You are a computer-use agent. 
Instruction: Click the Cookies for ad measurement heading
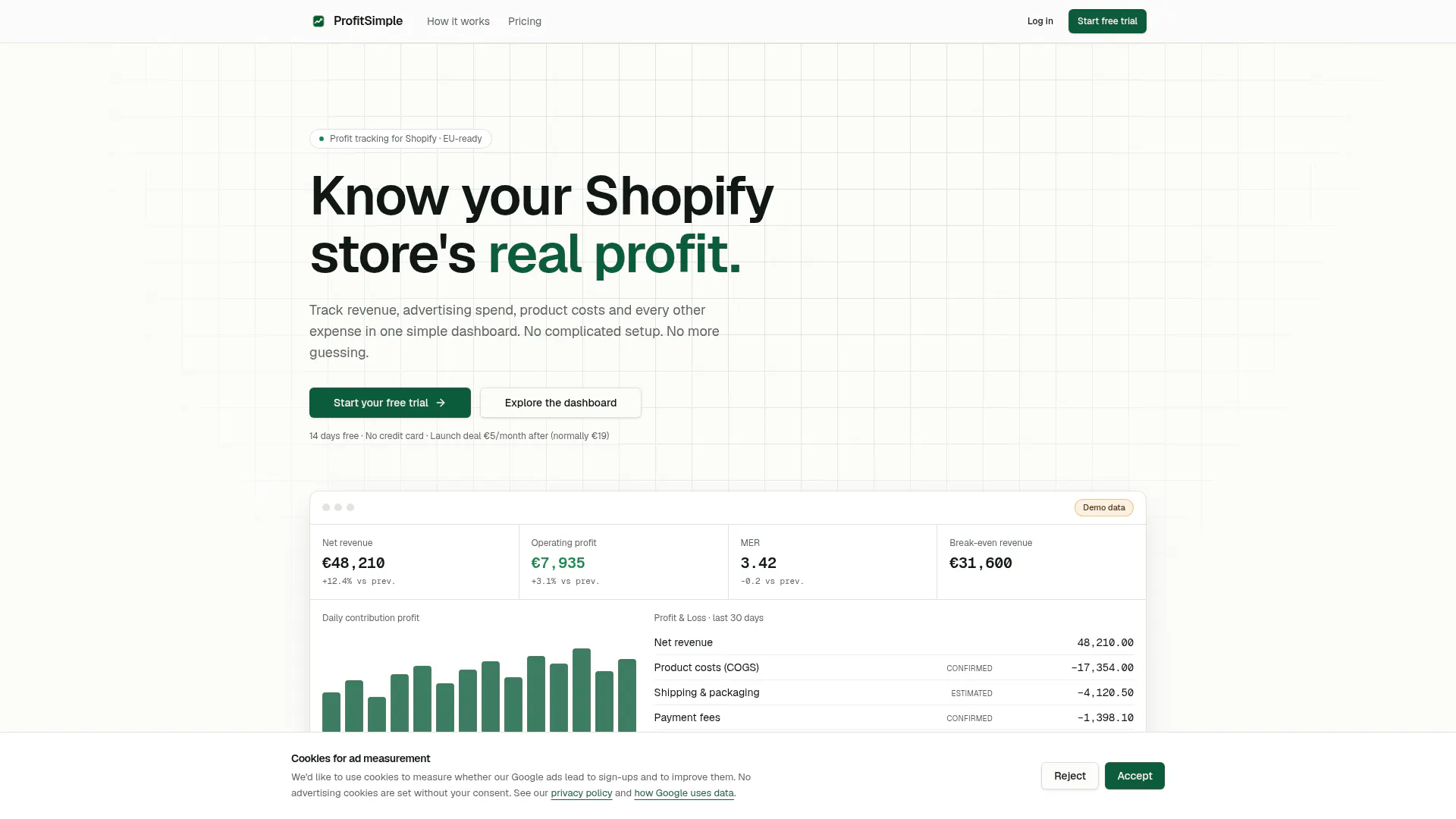[360, 758]
